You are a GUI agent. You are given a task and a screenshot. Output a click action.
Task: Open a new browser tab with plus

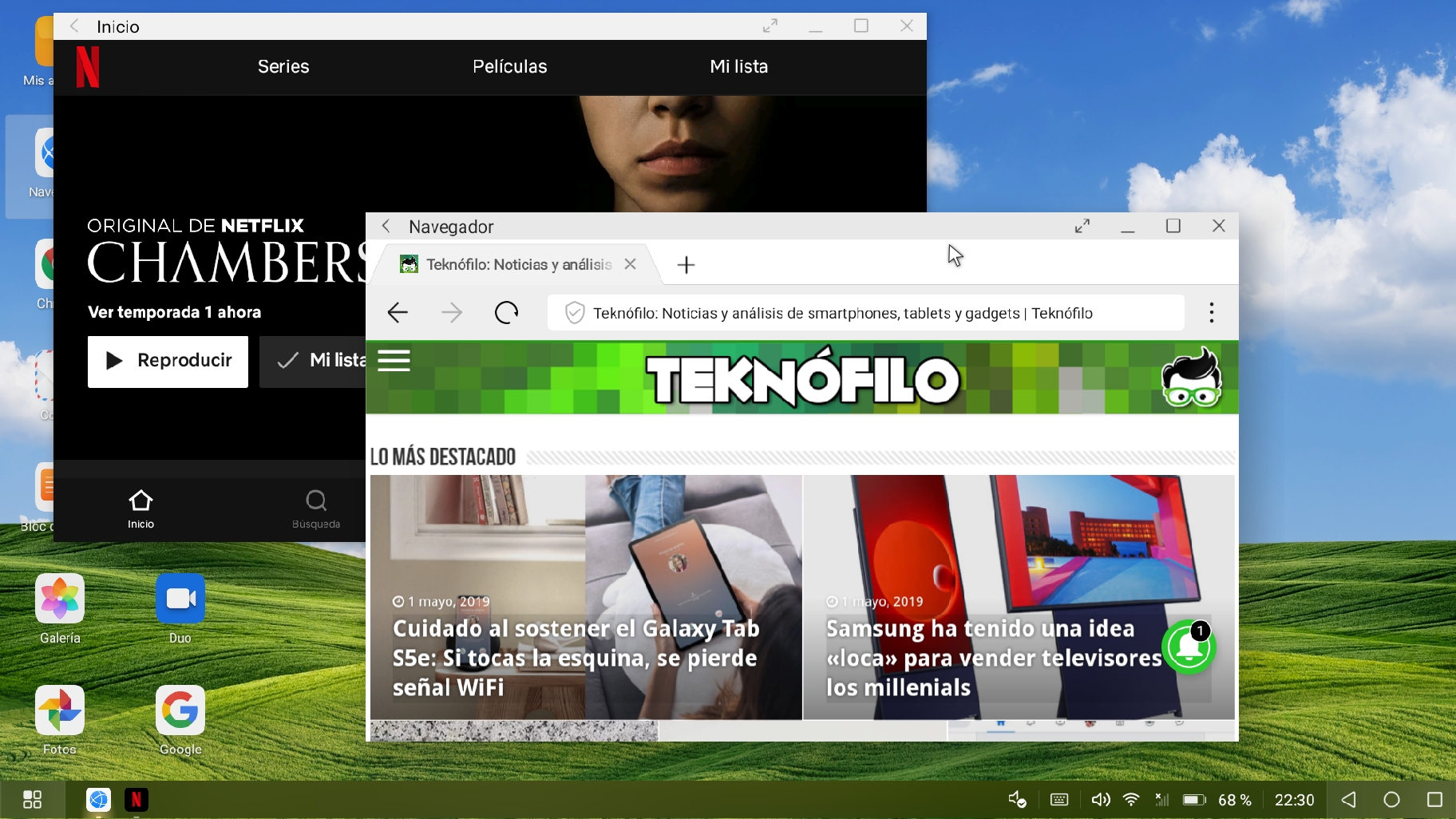pyautogui.click(x=686, y=265)
